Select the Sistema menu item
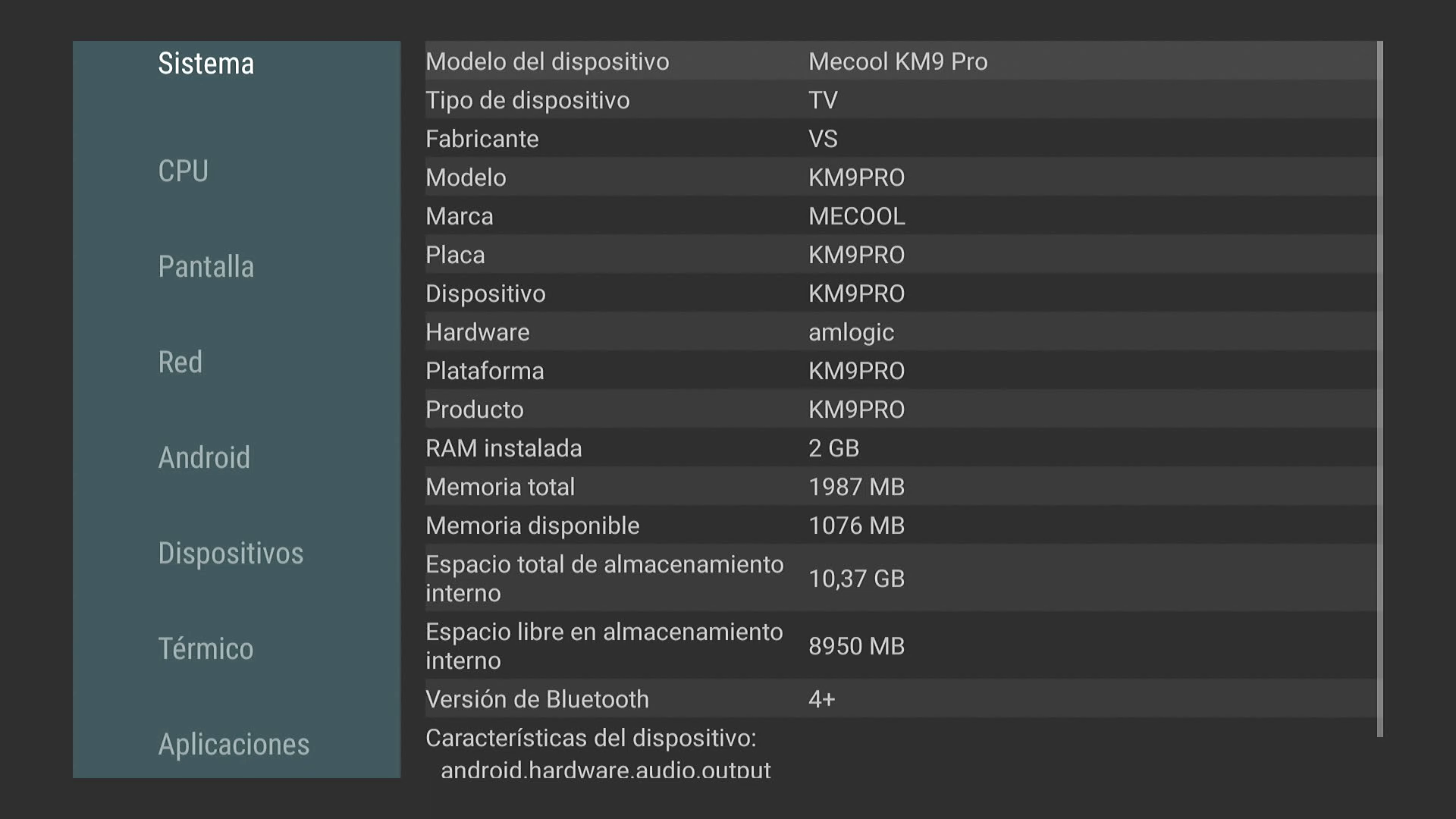 click(x=206, y=64)
